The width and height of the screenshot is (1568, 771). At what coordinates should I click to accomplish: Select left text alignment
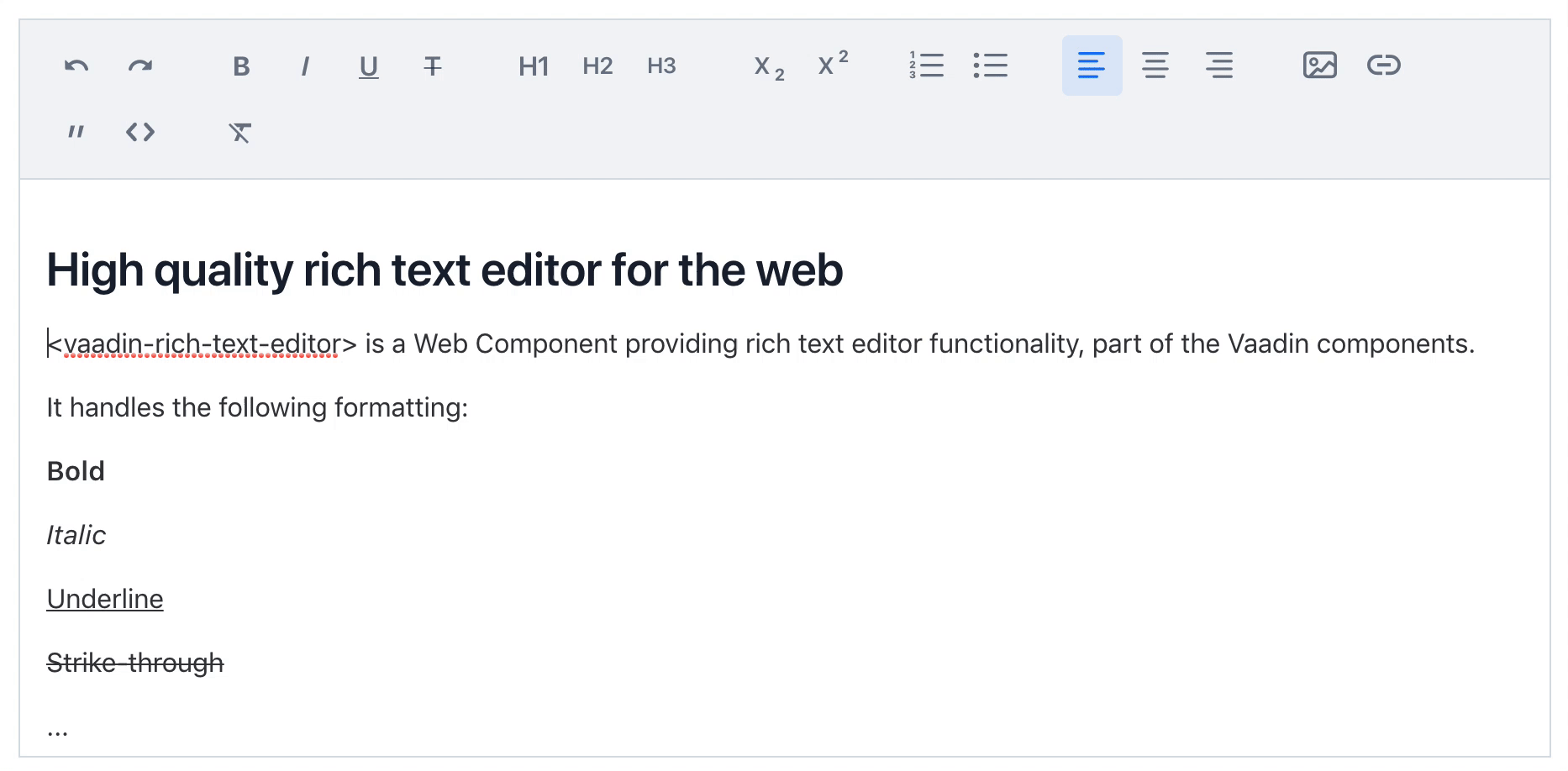[1092, 66]
